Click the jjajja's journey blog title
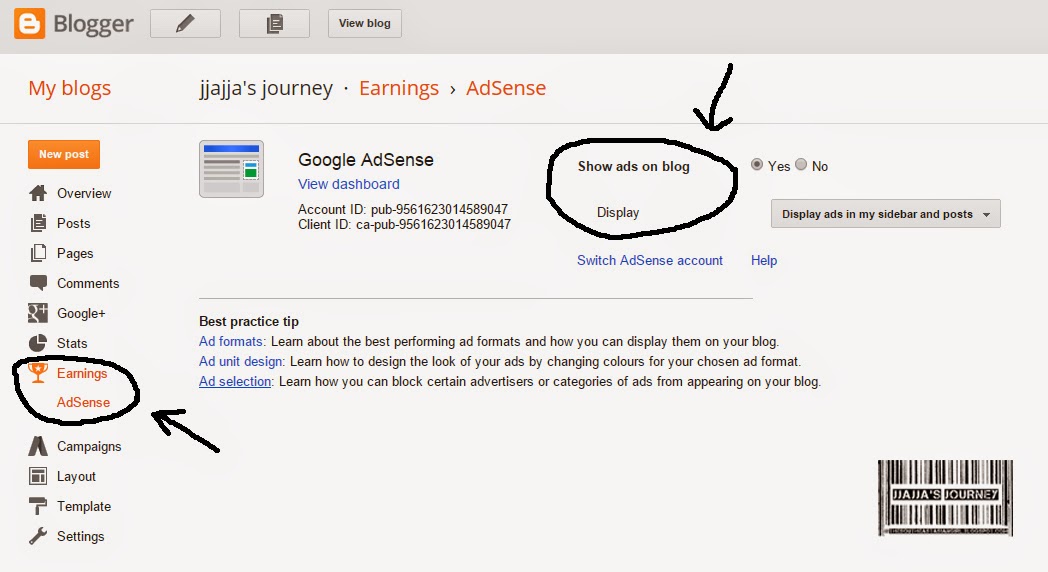 click(266, 88)
